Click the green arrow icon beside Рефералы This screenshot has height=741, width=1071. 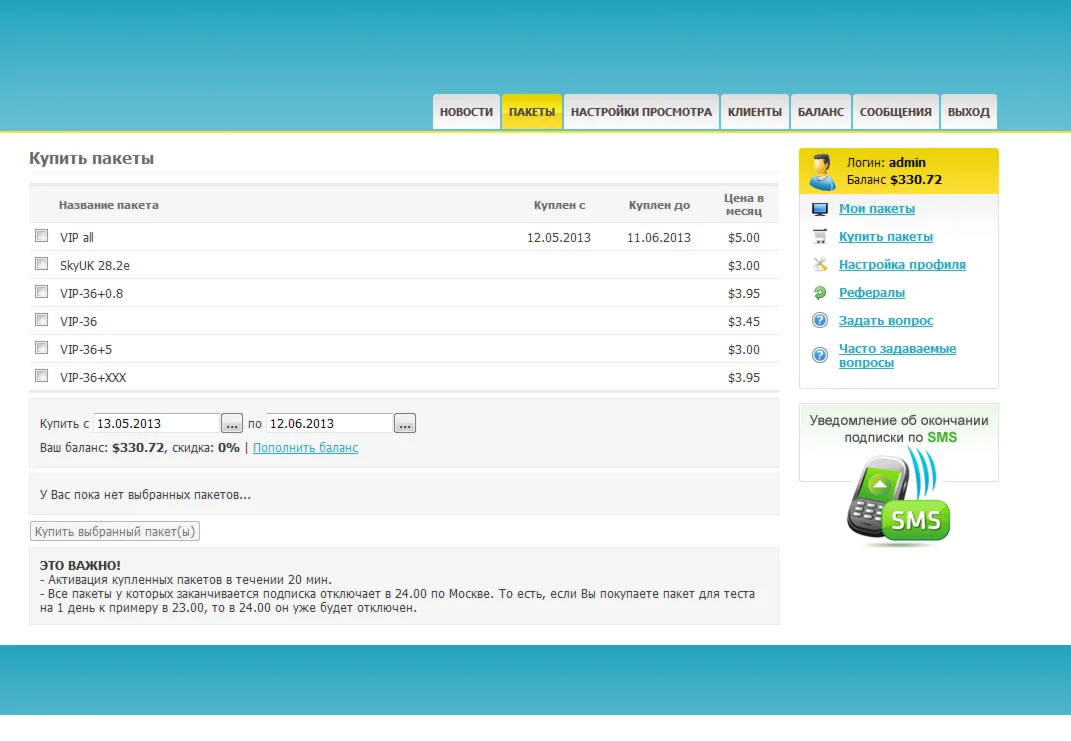(x=820, y=293)
